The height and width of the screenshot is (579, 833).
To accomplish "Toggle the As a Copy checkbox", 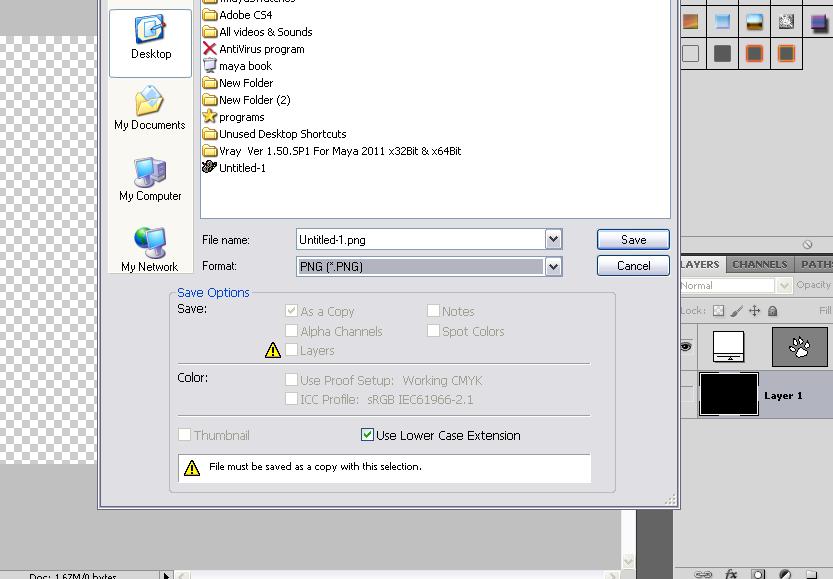I will click(291, 311).
